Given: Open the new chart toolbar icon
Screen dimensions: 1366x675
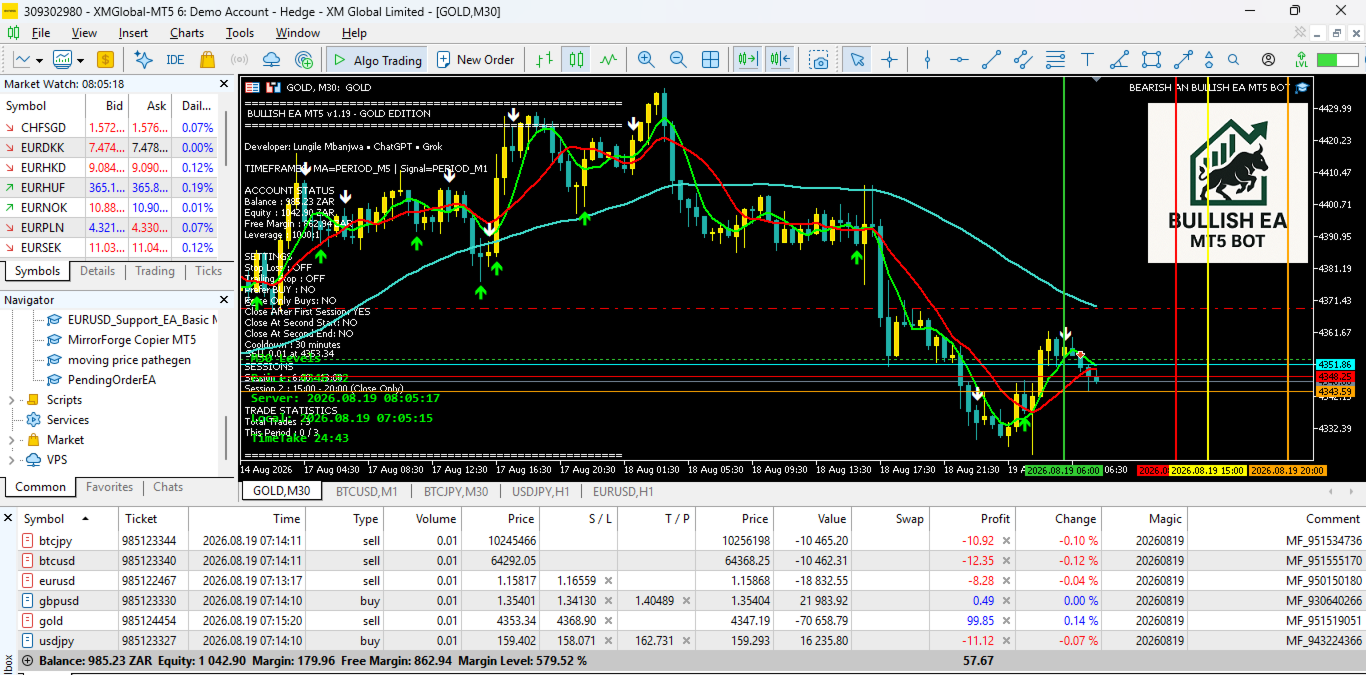Looking at the screenshot, I should [x=22, y=60].
